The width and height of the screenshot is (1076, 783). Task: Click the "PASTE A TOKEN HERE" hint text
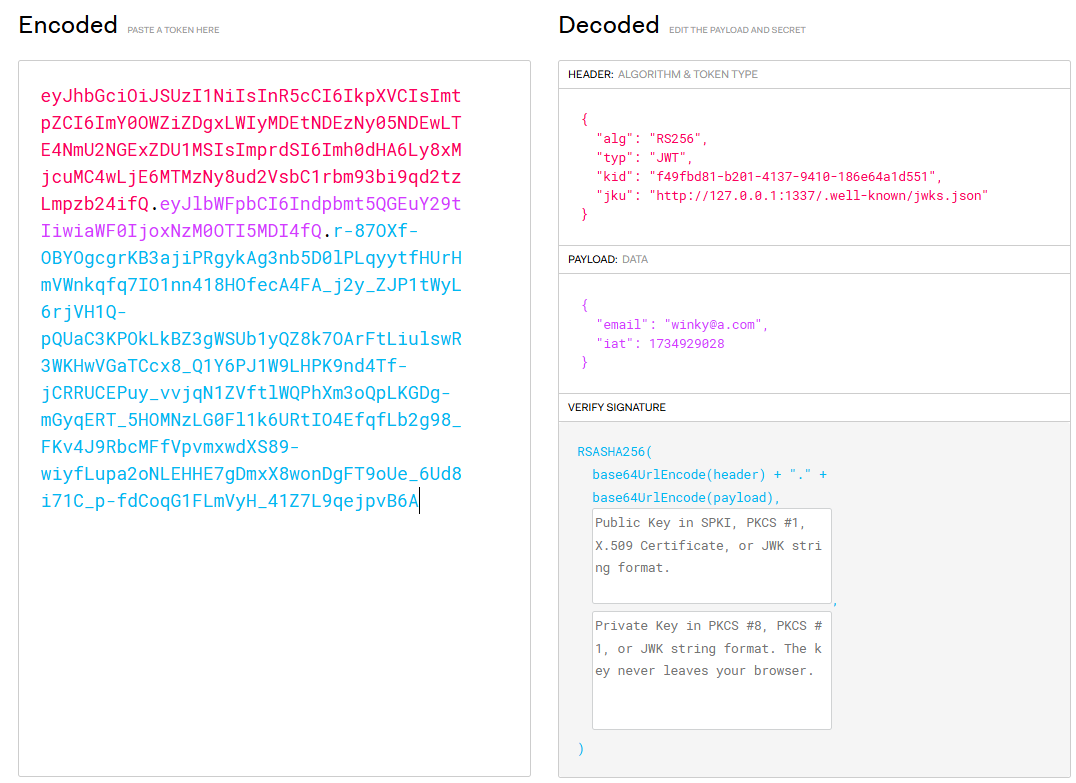(x=173, y=30)
